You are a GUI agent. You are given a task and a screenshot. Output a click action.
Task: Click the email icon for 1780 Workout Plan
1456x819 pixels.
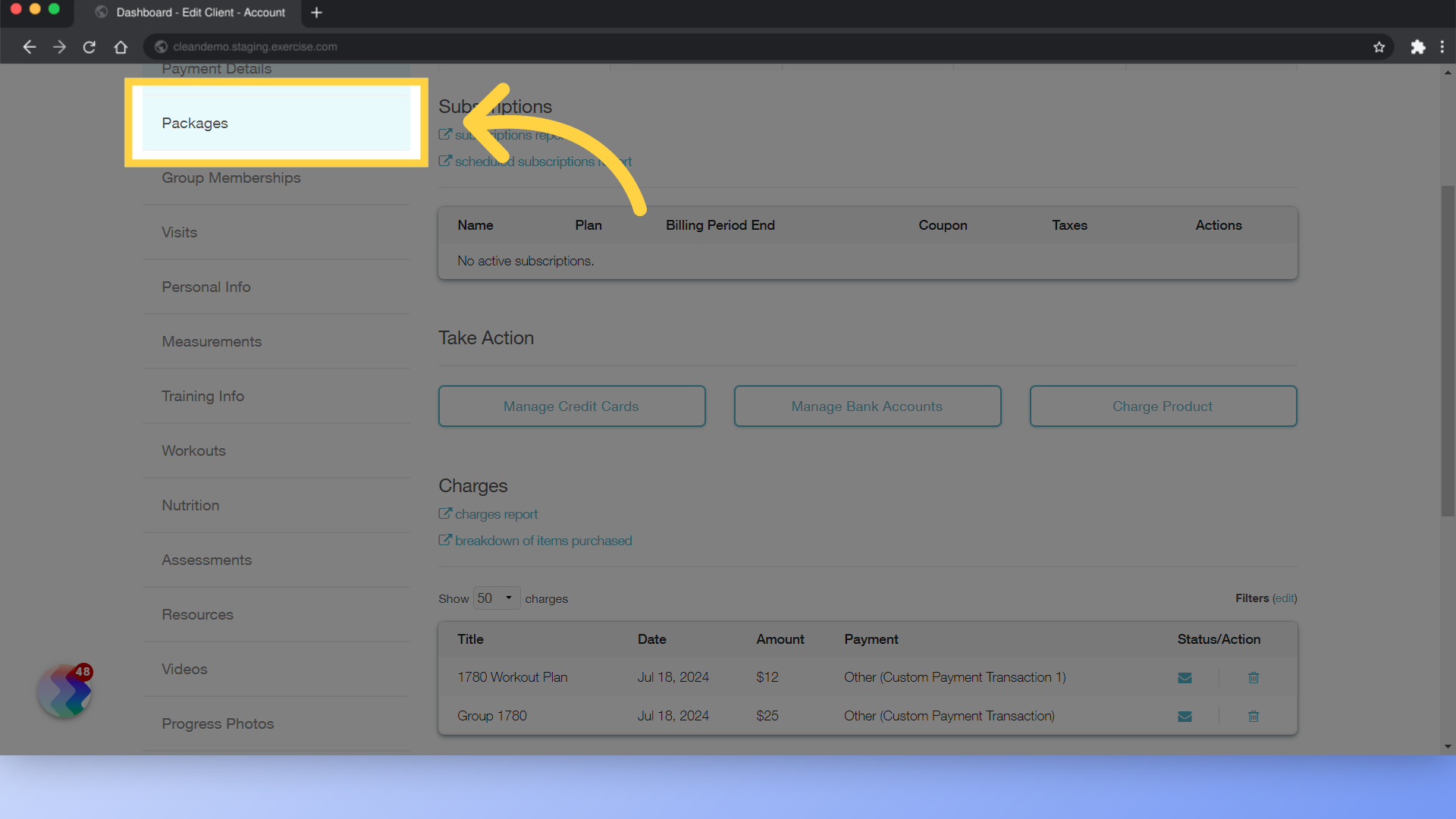pyautogui.click(x=1185, y=678)
